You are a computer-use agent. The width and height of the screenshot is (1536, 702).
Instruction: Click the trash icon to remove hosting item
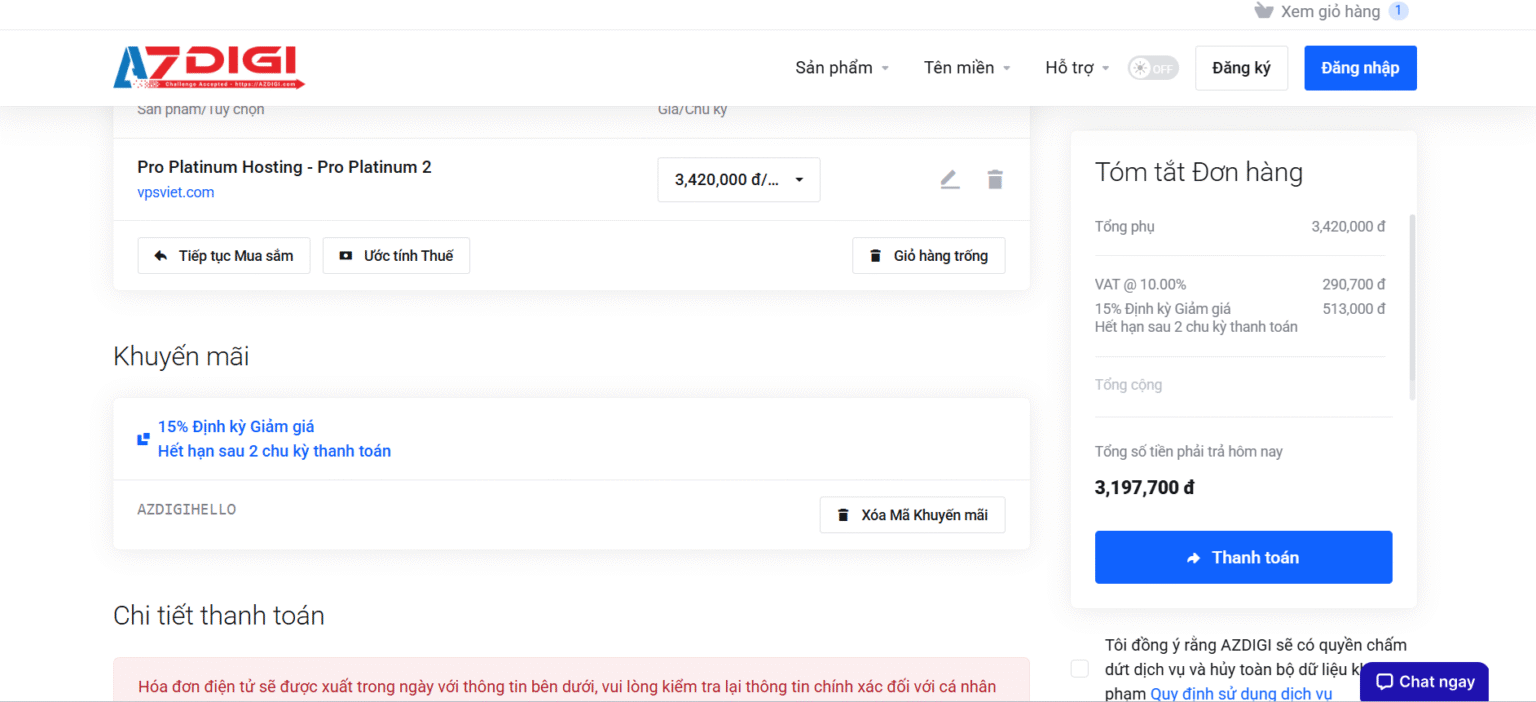click(x=994, y=180)
